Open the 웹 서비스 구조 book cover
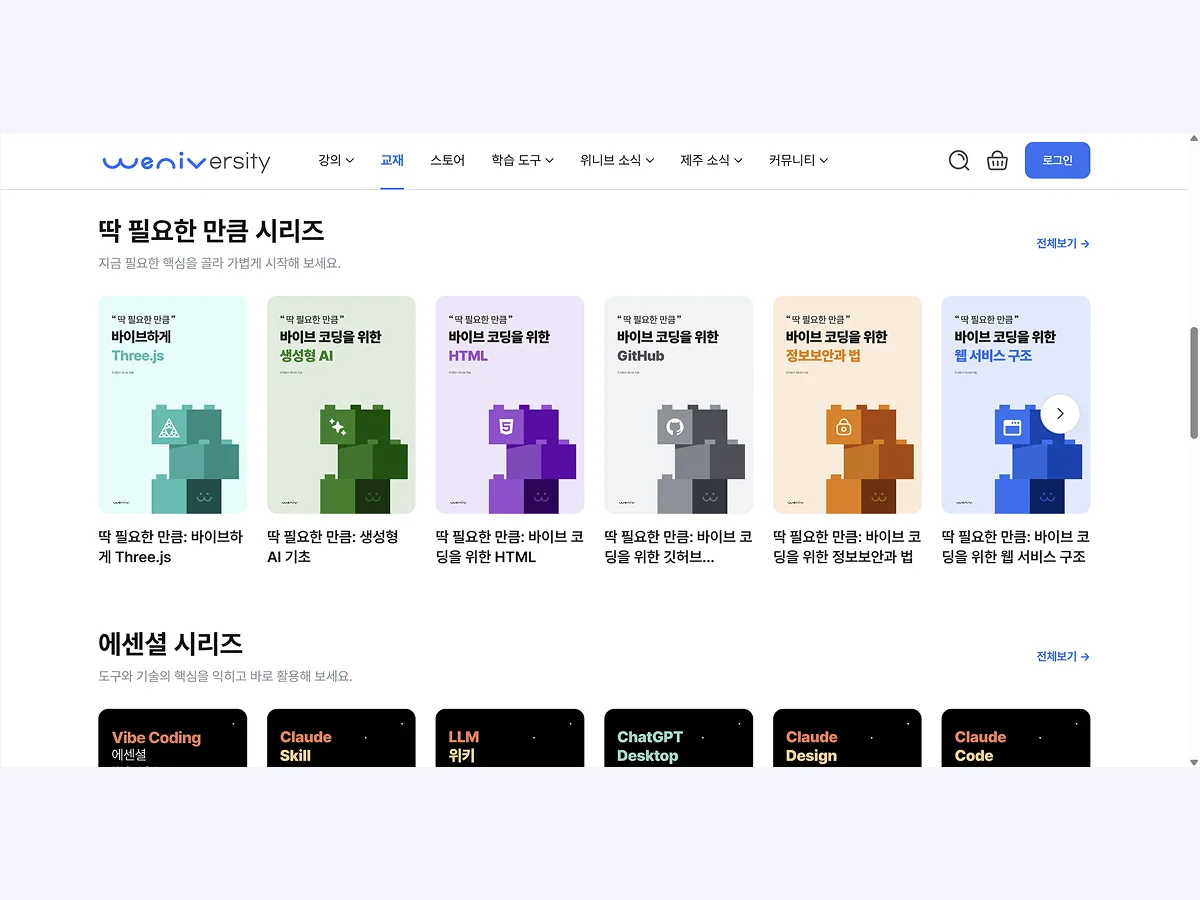This screenshot has width=1200, height=900. (1016, 405)
